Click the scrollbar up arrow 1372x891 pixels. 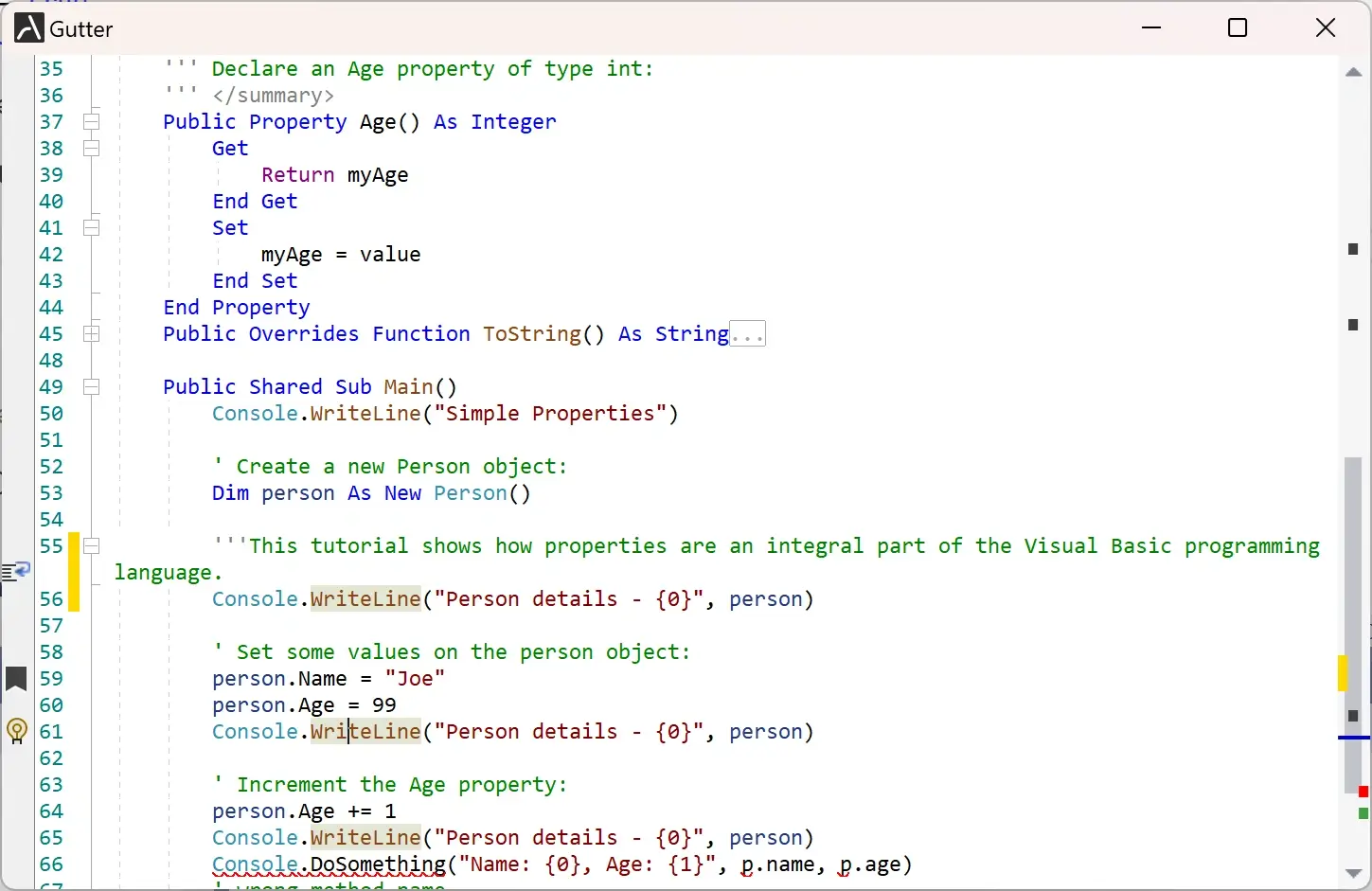1354,72
